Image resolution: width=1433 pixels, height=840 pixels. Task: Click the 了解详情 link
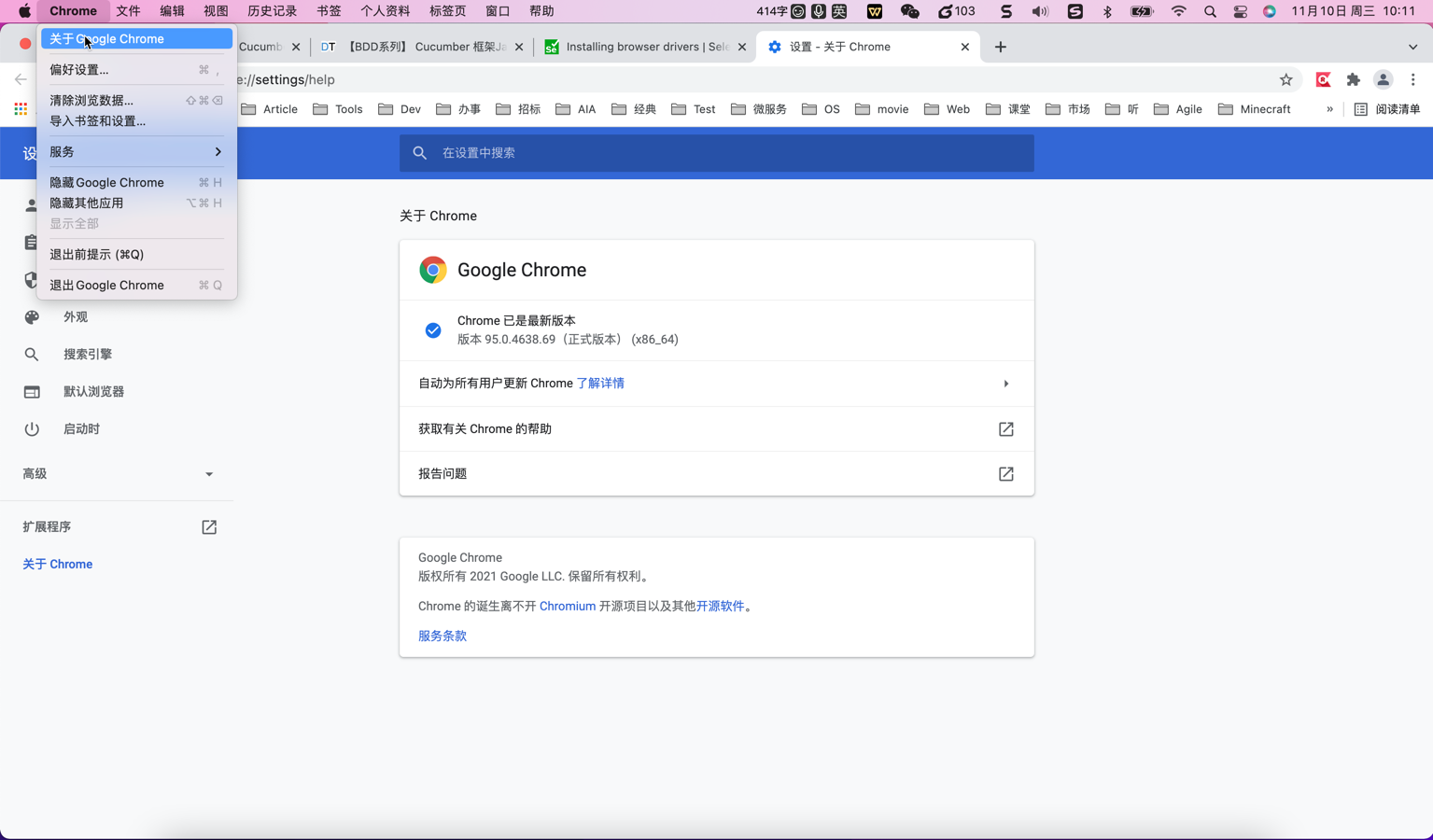click(600, 384)
